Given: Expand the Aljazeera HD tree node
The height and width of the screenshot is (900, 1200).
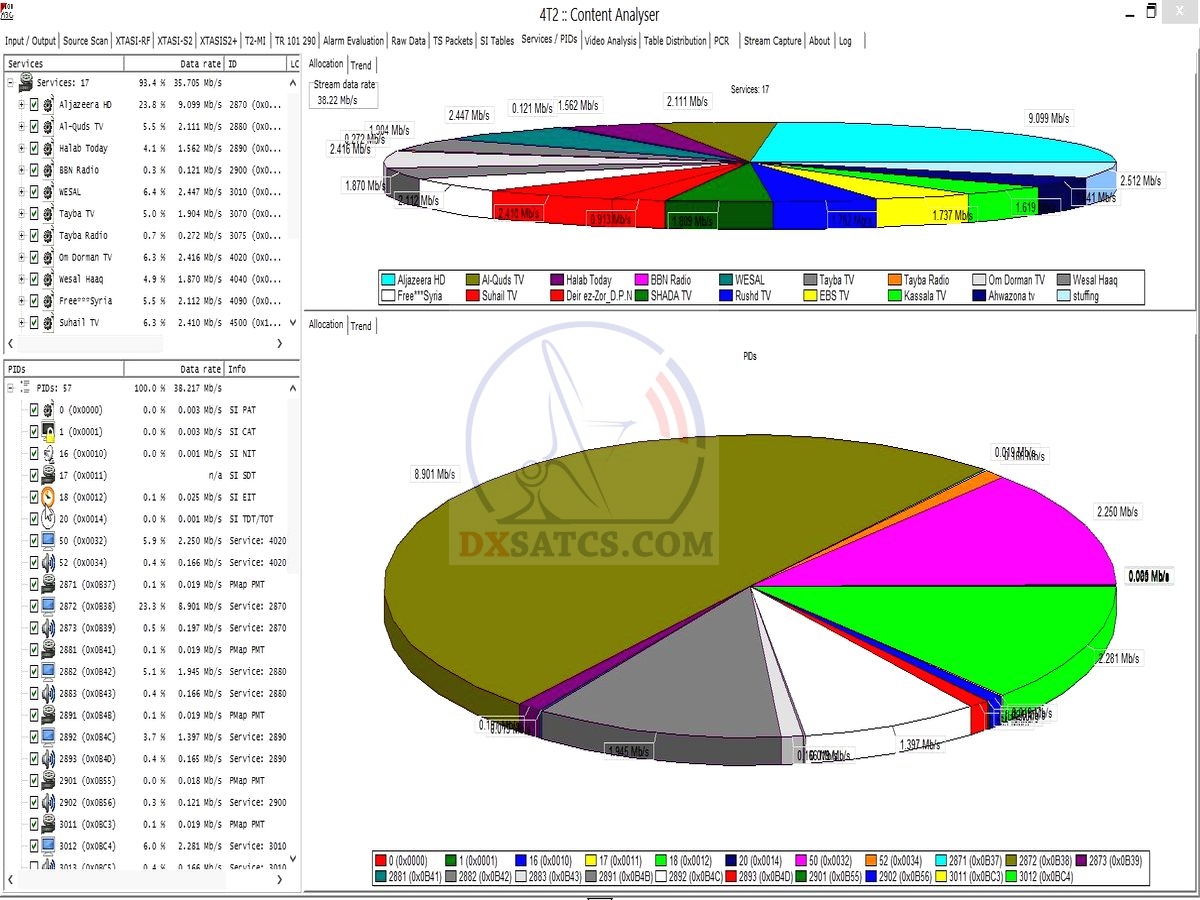Looking at the screenshot, I should 22,104.
